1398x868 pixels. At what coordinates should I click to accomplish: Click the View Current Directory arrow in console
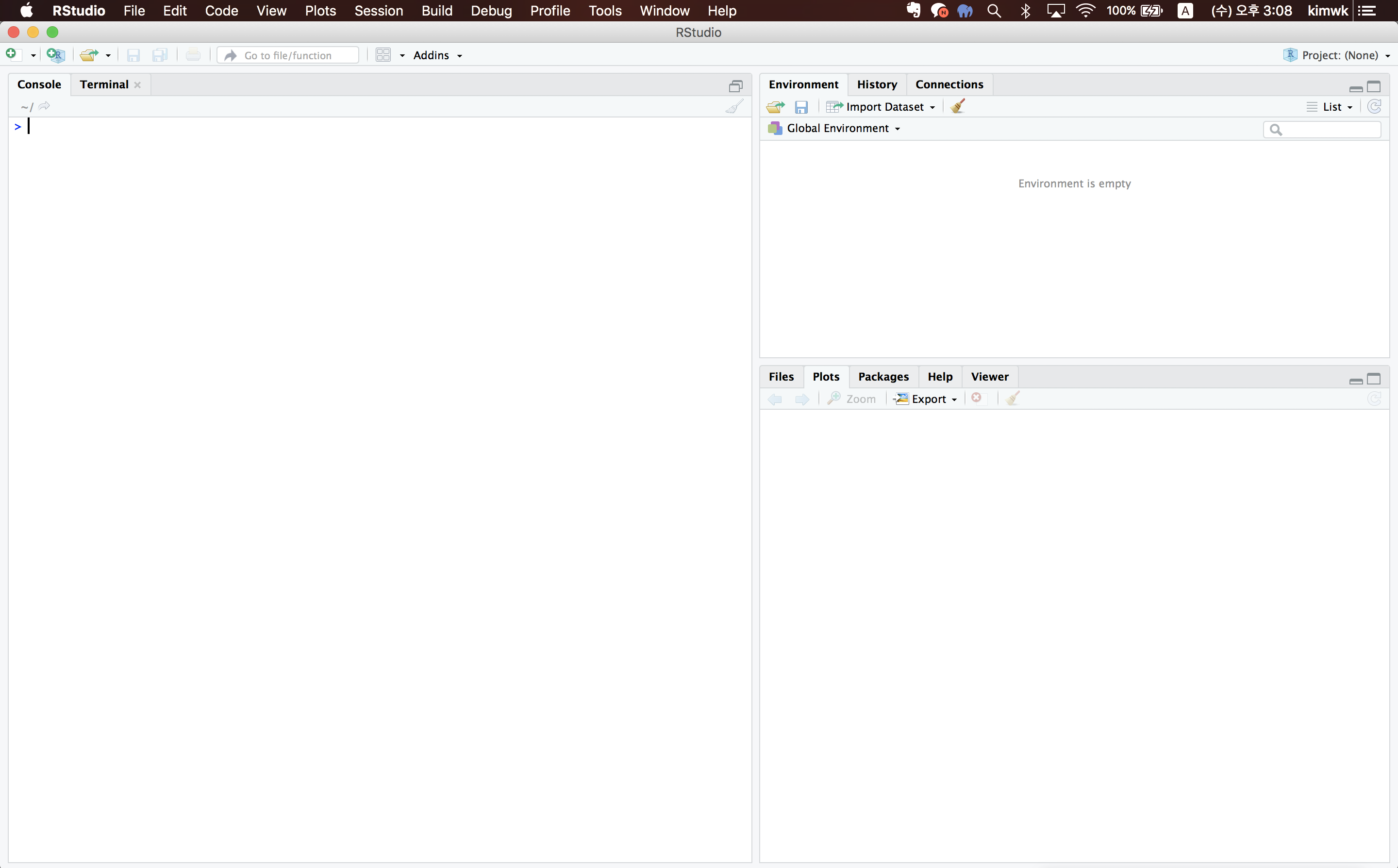pos(44,106)
